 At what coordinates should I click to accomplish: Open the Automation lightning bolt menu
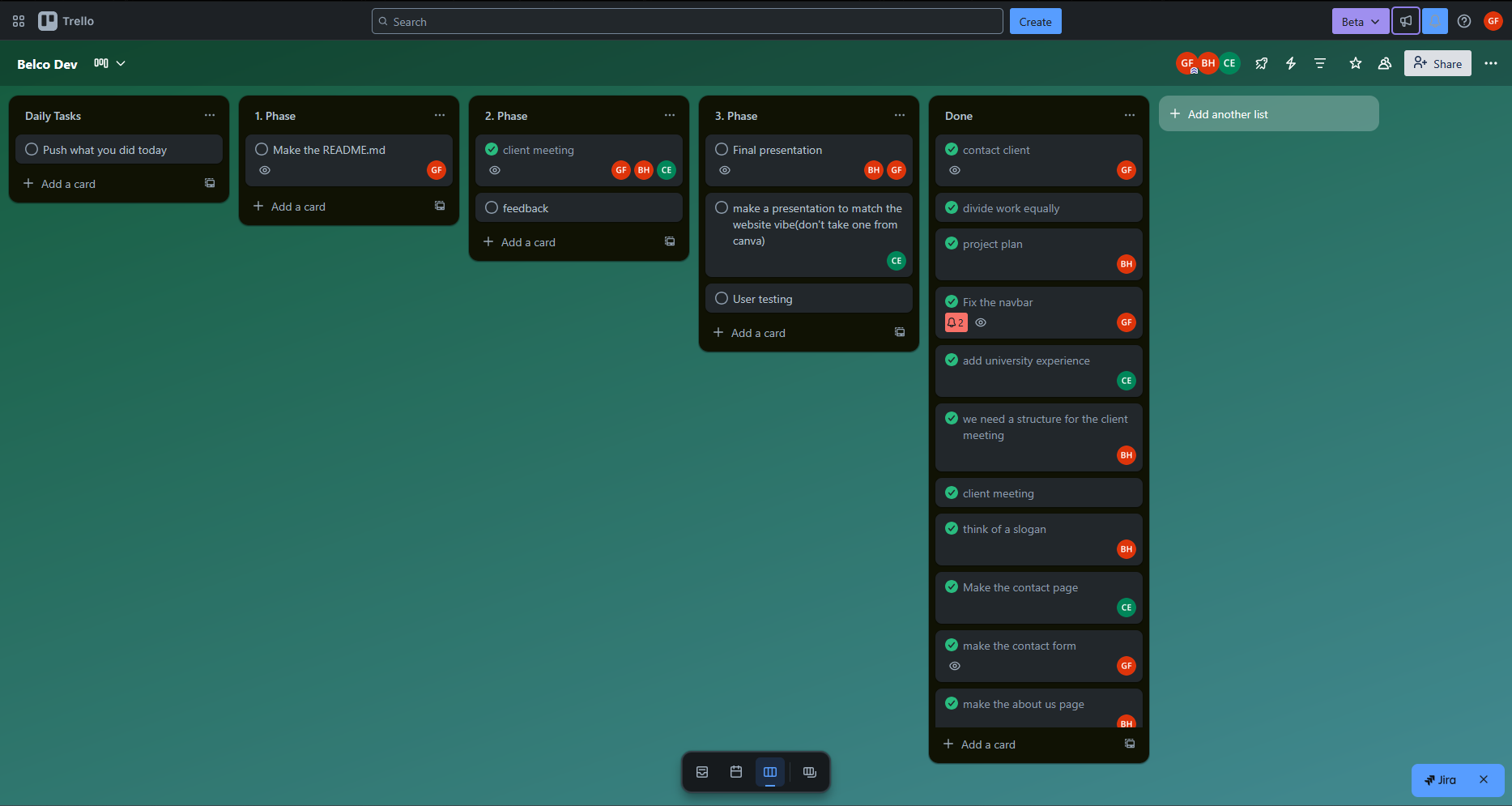1291,63
